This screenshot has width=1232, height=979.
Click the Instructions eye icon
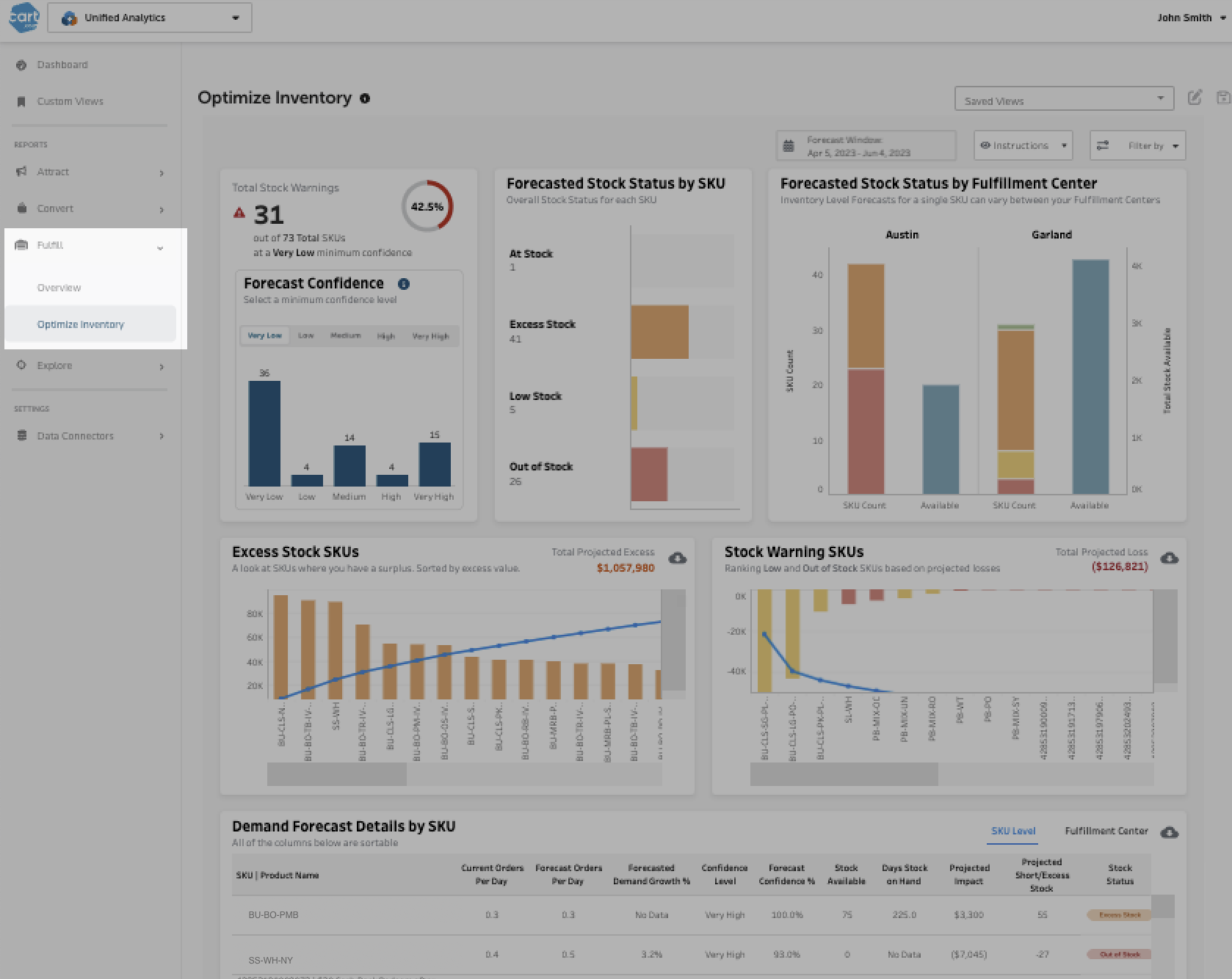coord(985,145)
